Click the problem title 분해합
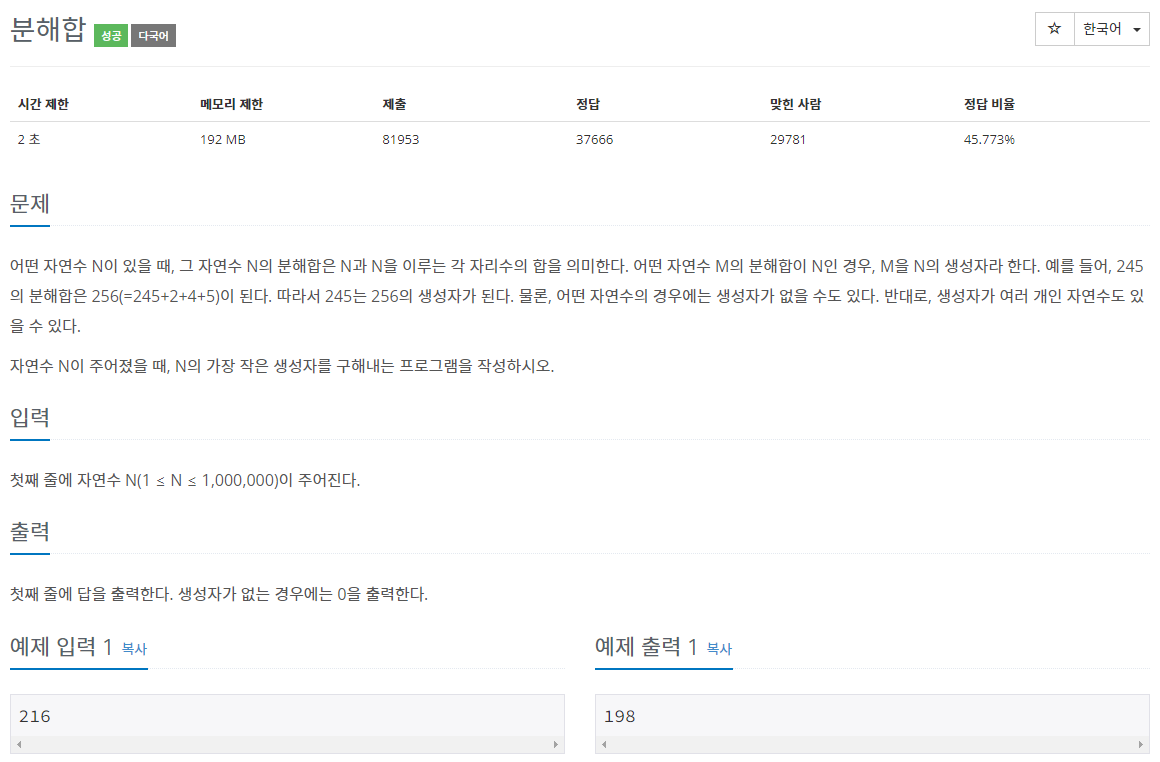Viewport: 1160px width, 762px height. click(x=48, y=30)
